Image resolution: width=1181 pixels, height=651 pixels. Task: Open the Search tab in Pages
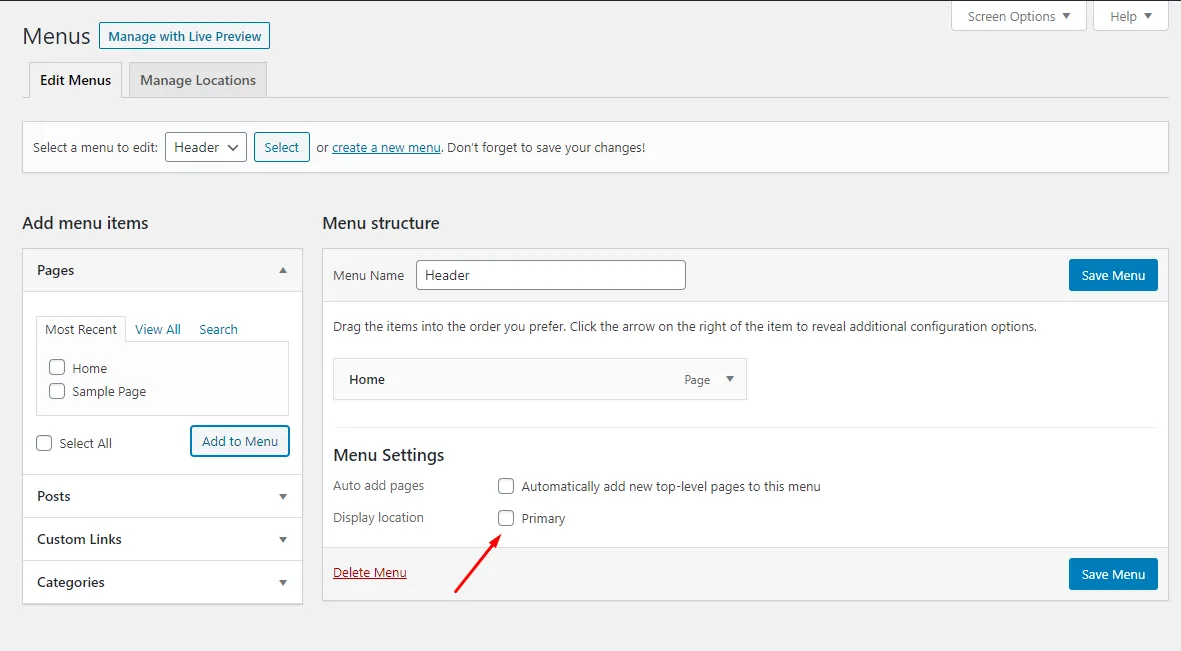[x=218, y=329]
